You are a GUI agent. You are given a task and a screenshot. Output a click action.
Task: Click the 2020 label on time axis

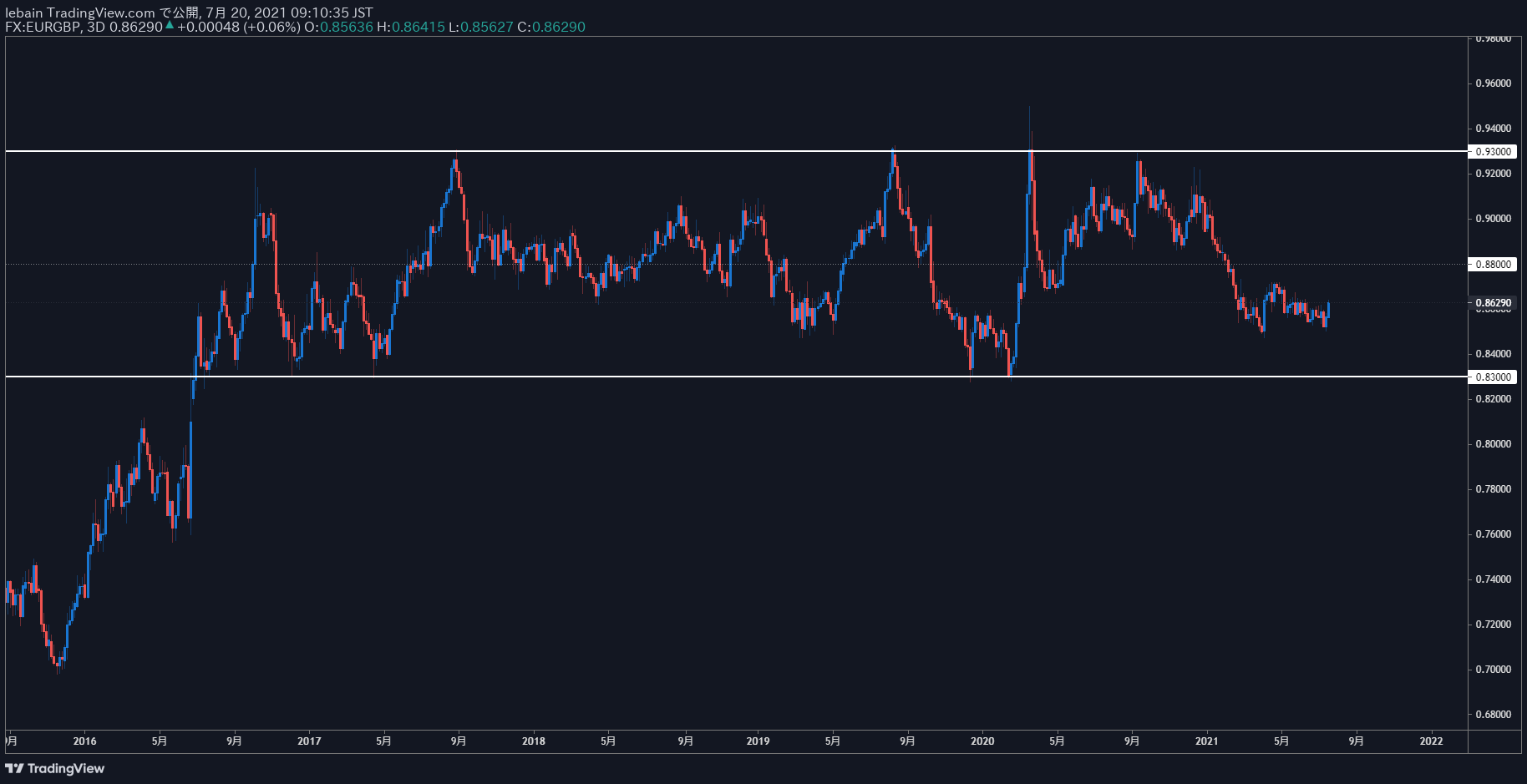[982, 741]
